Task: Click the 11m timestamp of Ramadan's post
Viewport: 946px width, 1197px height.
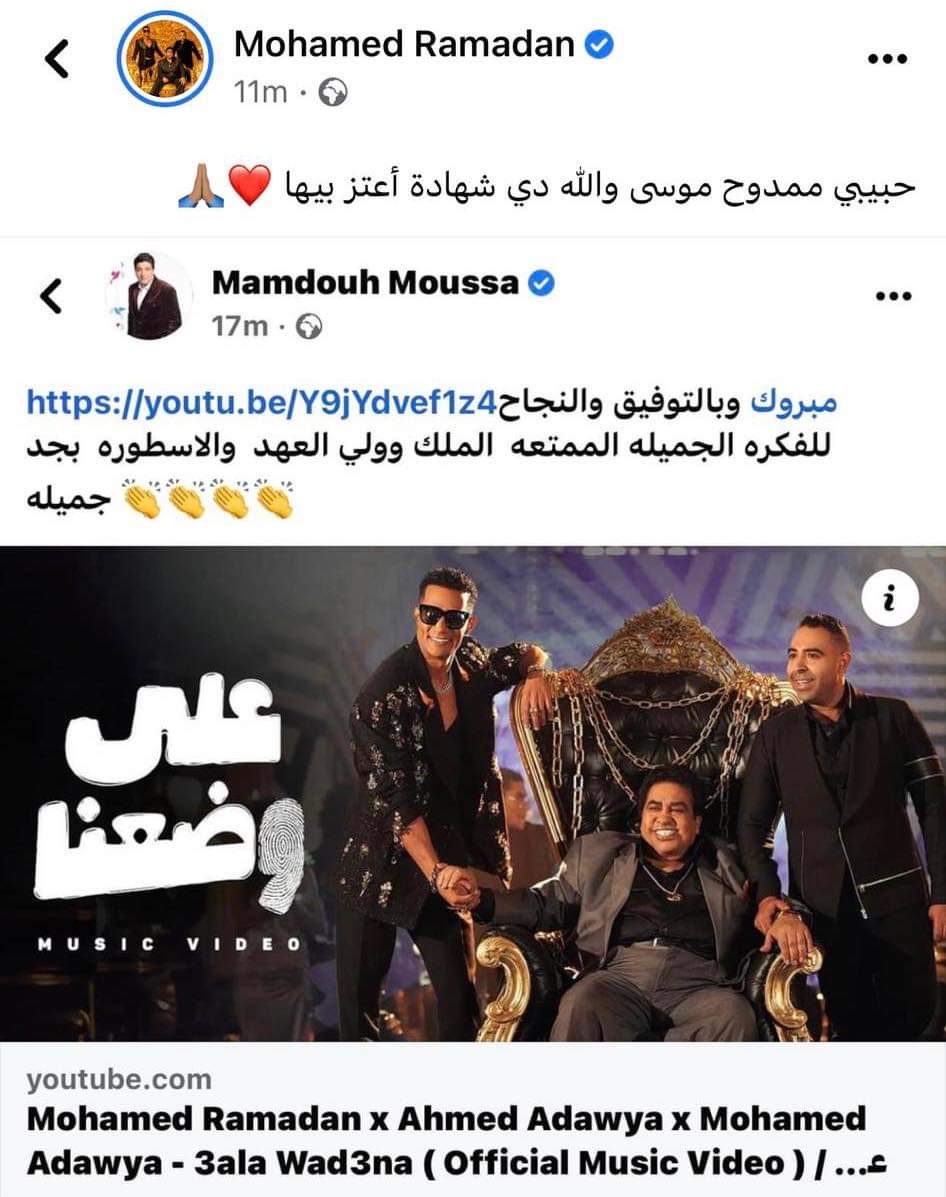Action: [260, 93]
